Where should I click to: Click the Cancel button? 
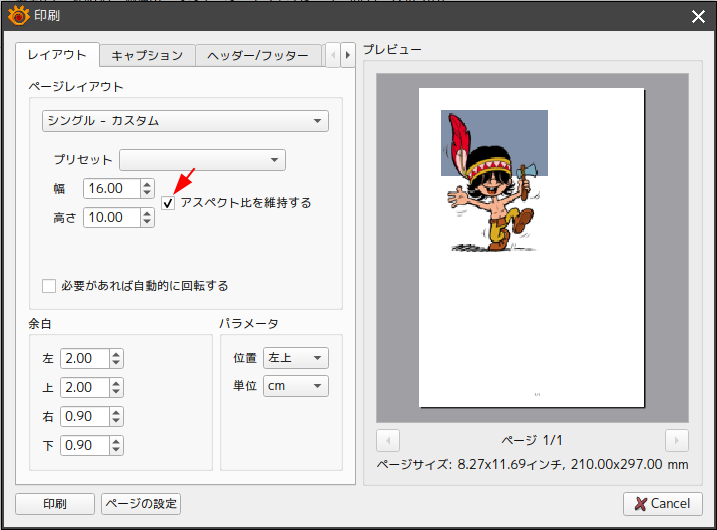click(x=662, y=504)
